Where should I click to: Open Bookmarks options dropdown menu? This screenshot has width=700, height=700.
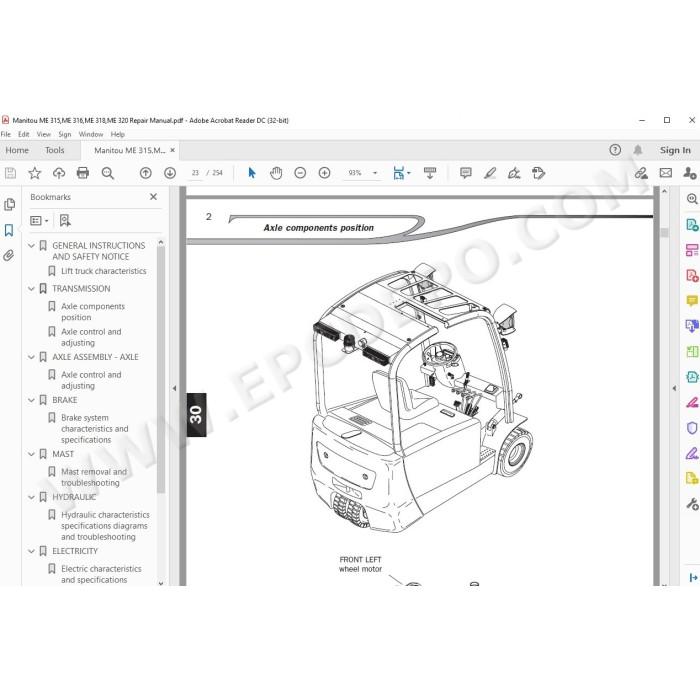(39, 221)
